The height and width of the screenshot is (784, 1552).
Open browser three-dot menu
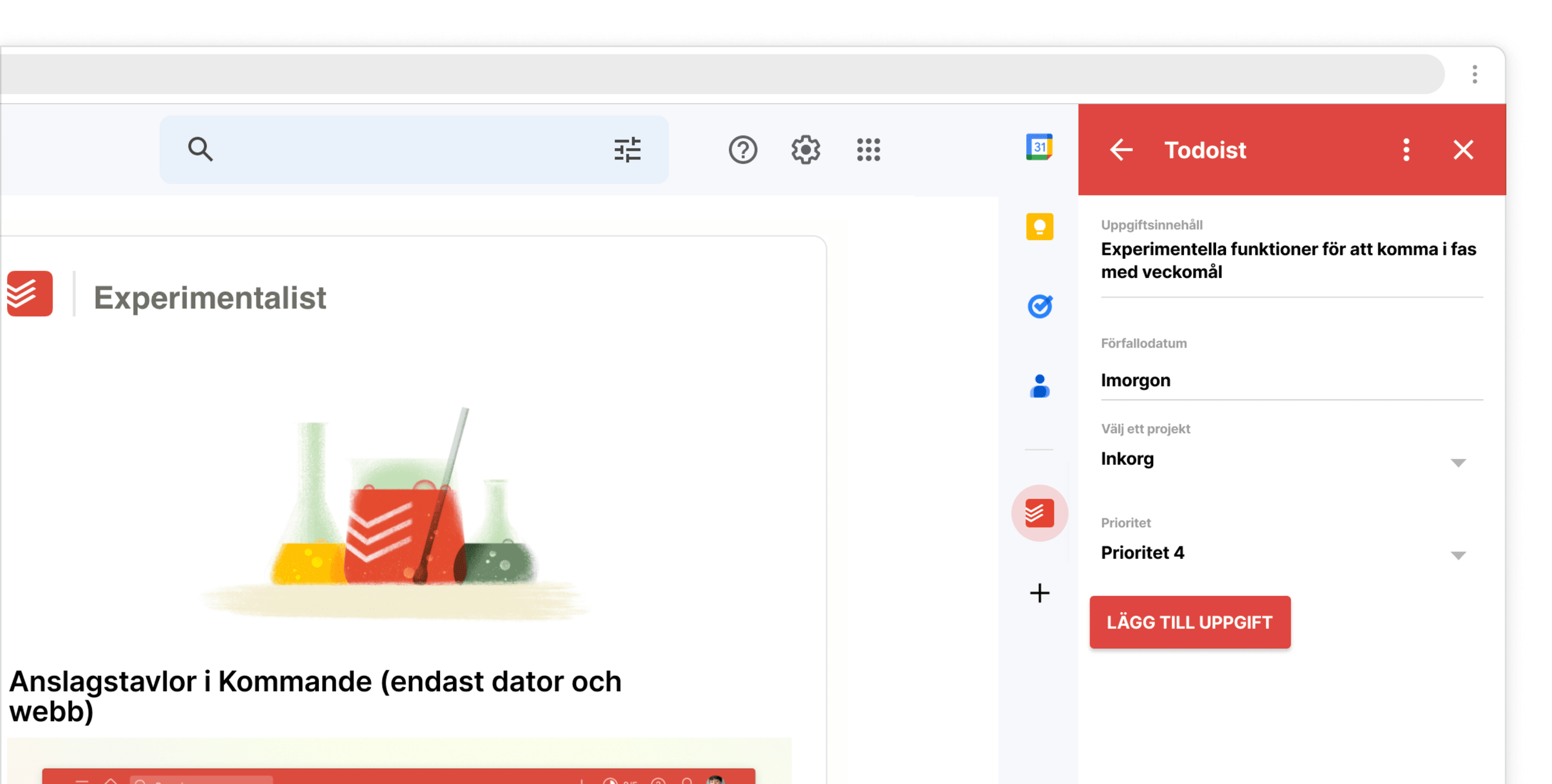click(1475, 74)
